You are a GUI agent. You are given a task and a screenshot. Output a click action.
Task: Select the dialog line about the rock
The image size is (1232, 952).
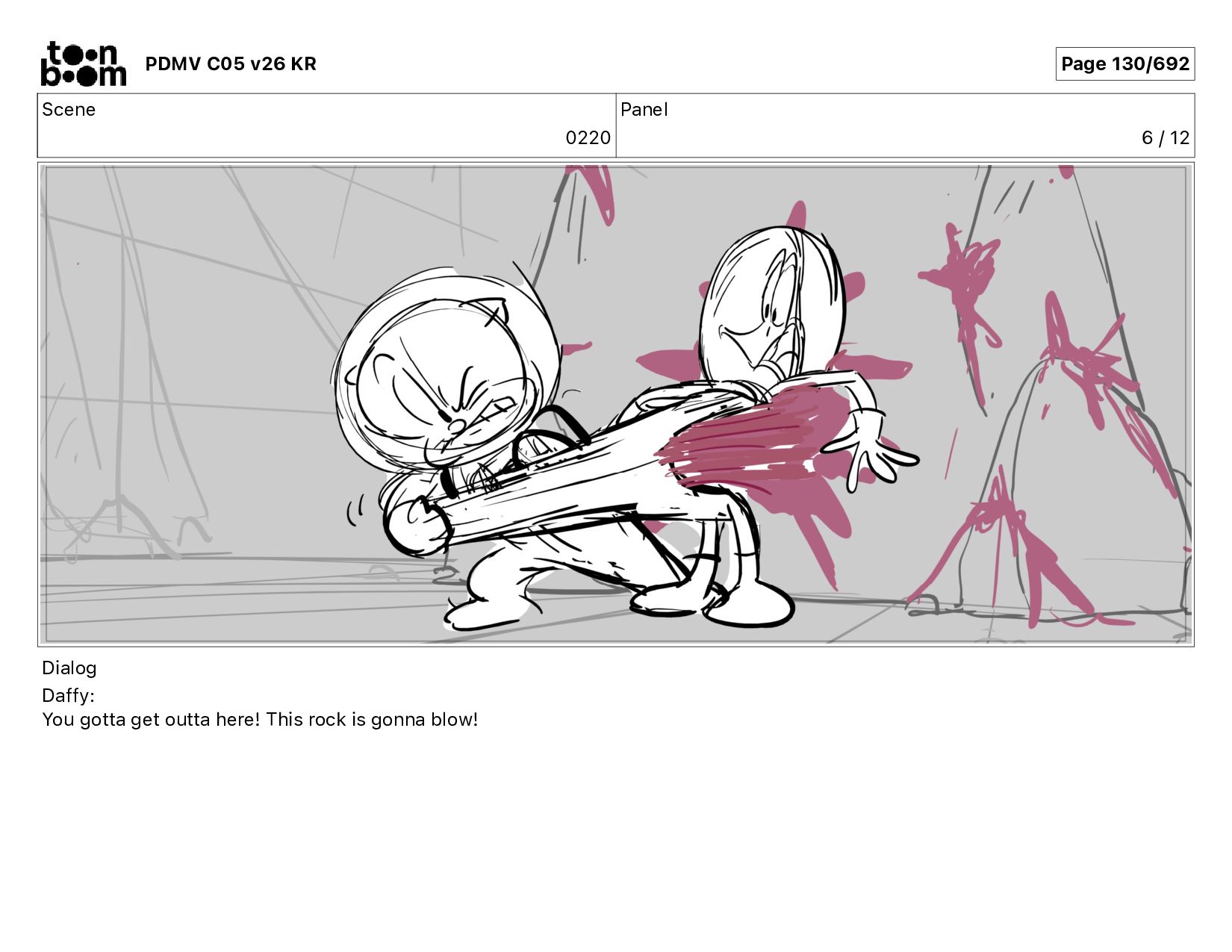260,720
